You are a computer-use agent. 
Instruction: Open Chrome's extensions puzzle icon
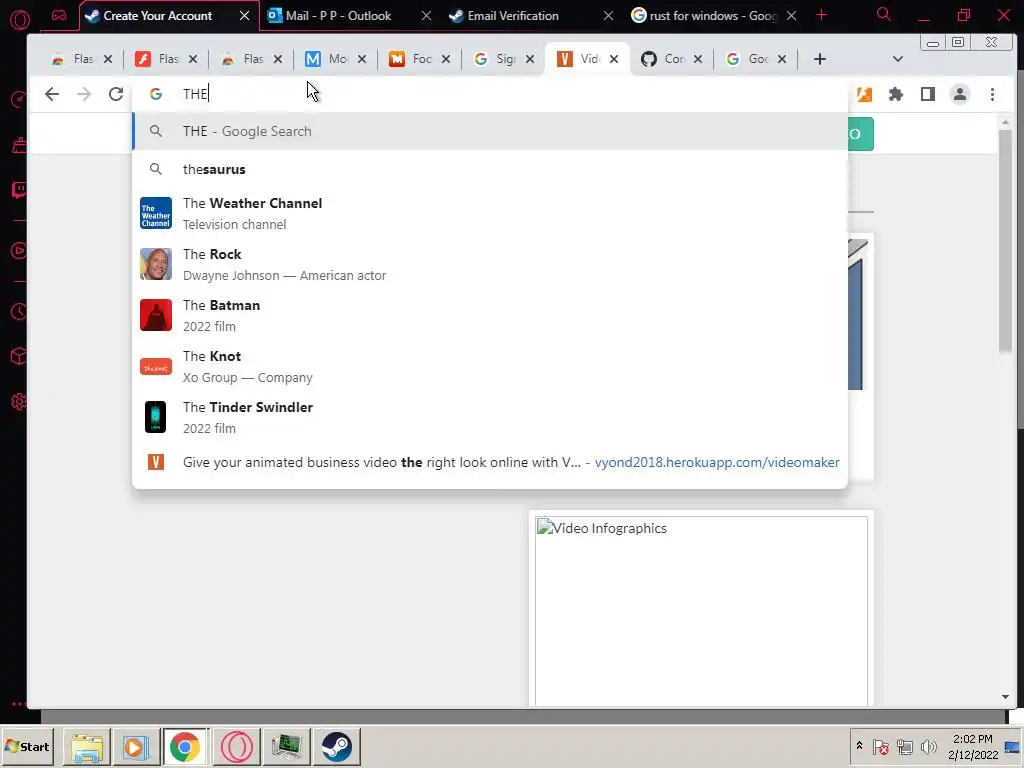[895, 94]
